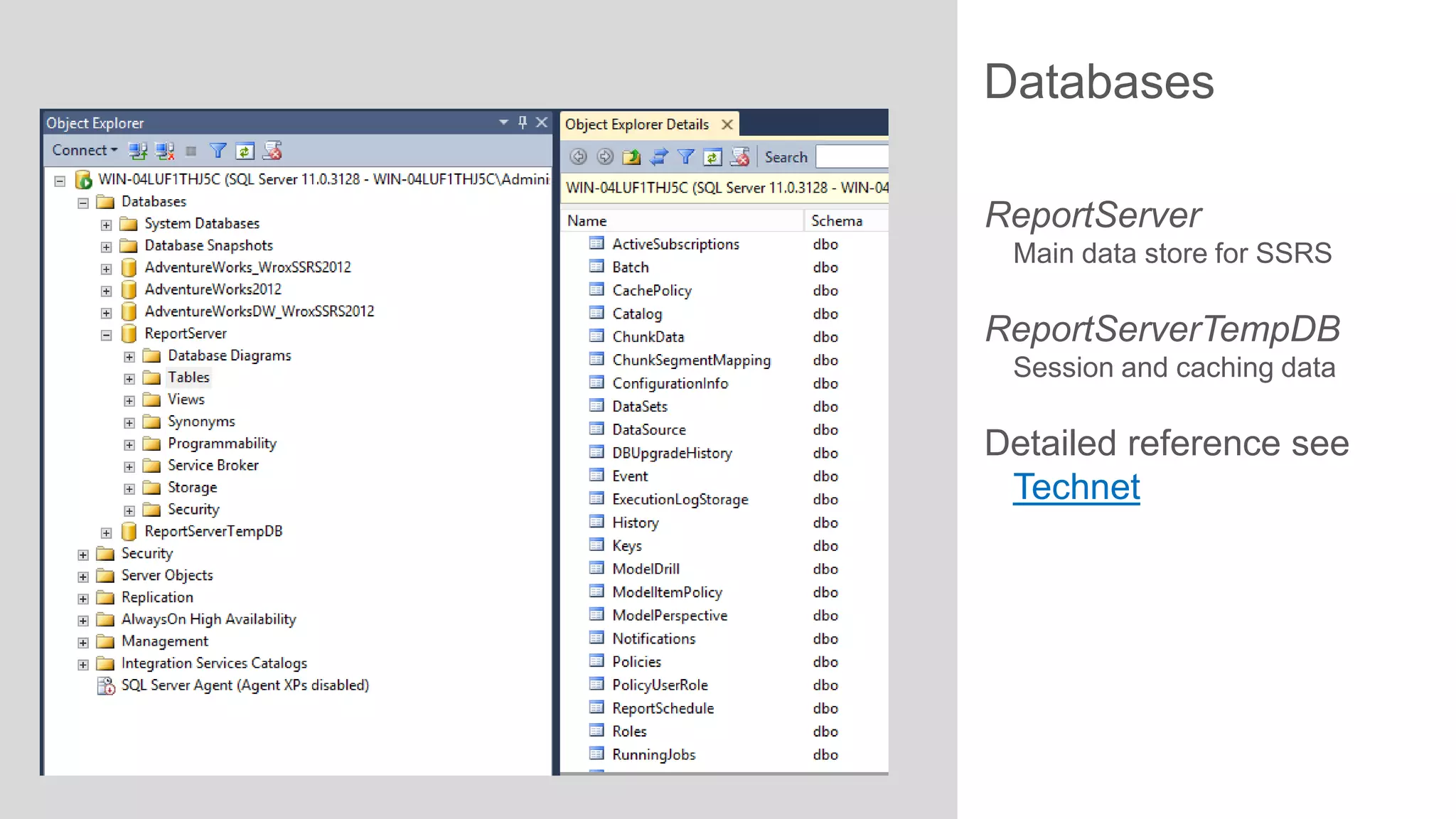Select the PolicyUserRole table row
The image size is (1456, 819).
(x=724, y=685)
